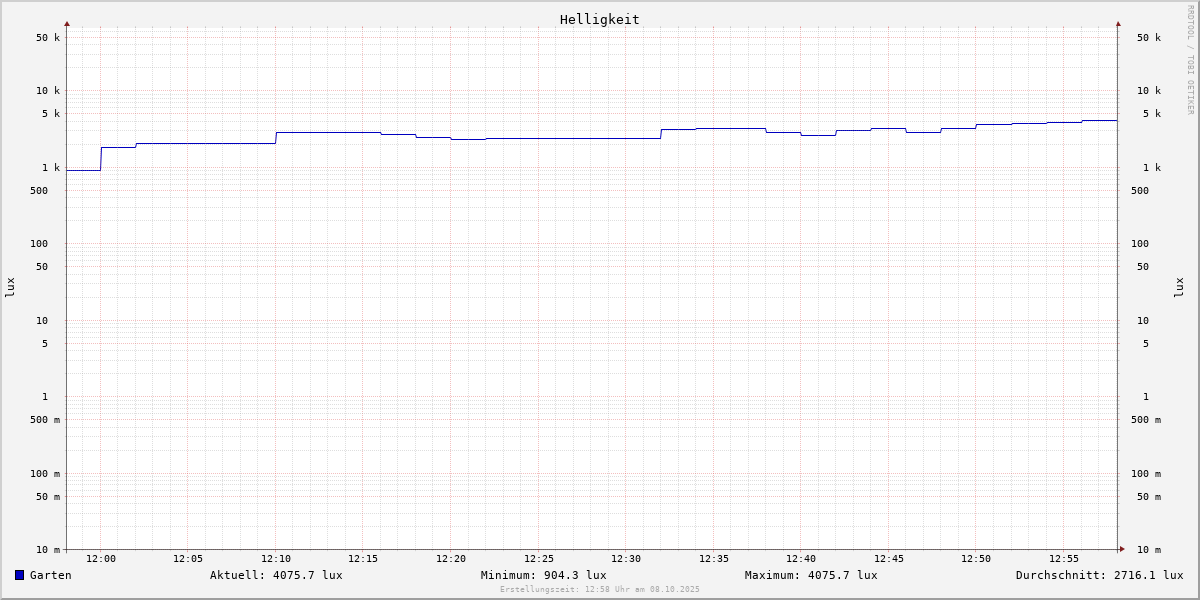The image size is (1200, 600).
Task: Click the 12:00 time axis label
Action: (101, 559)
